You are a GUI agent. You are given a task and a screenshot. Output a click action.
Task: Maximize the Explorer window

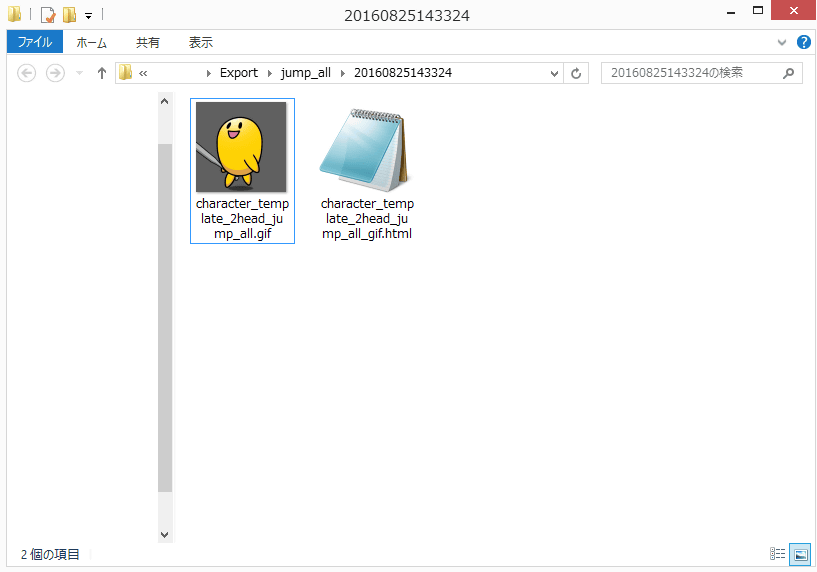pos(758,10)
